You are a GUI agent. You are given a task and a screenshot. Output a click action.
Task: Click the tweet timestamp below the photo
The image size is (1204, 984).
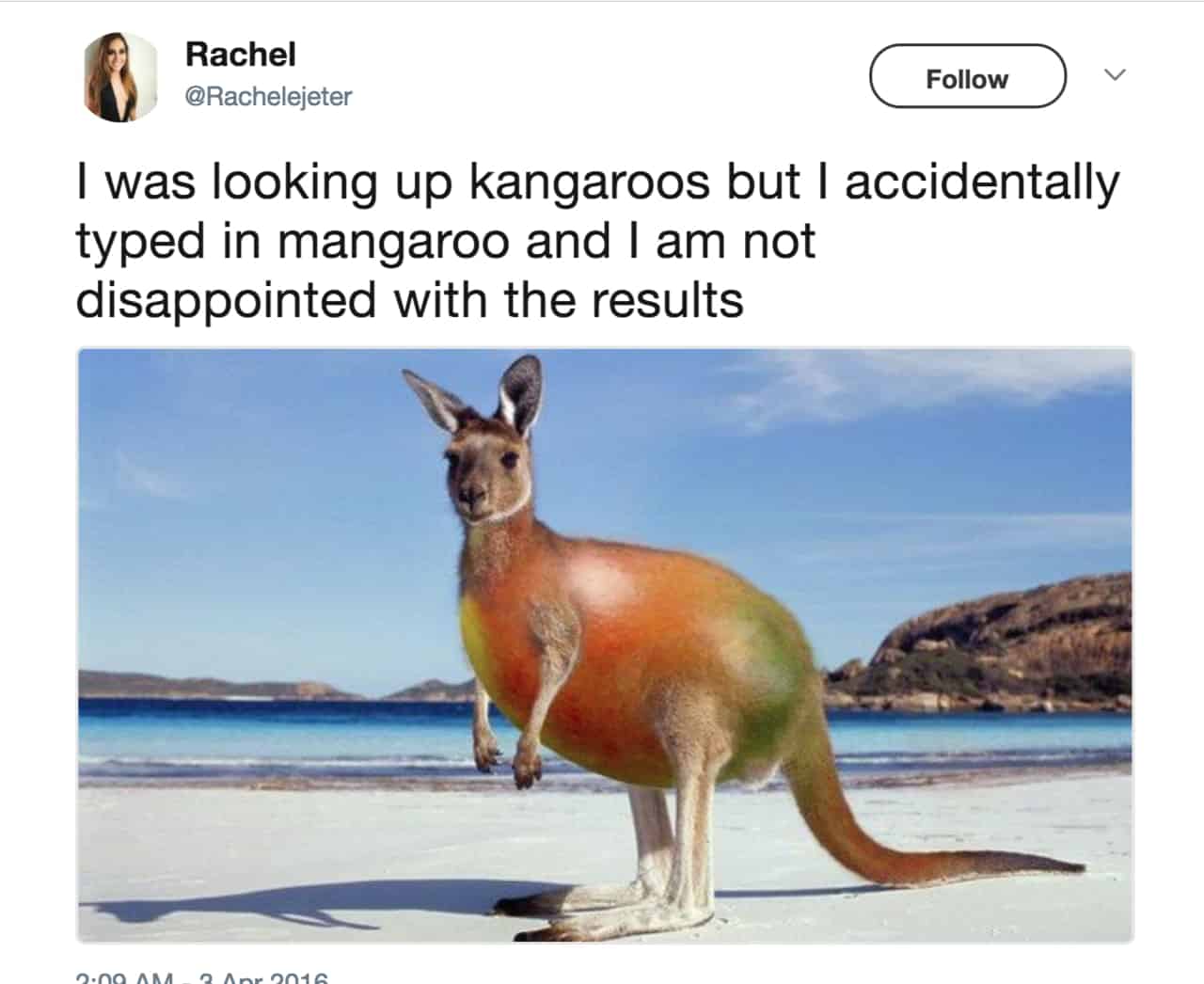point(201,976)
